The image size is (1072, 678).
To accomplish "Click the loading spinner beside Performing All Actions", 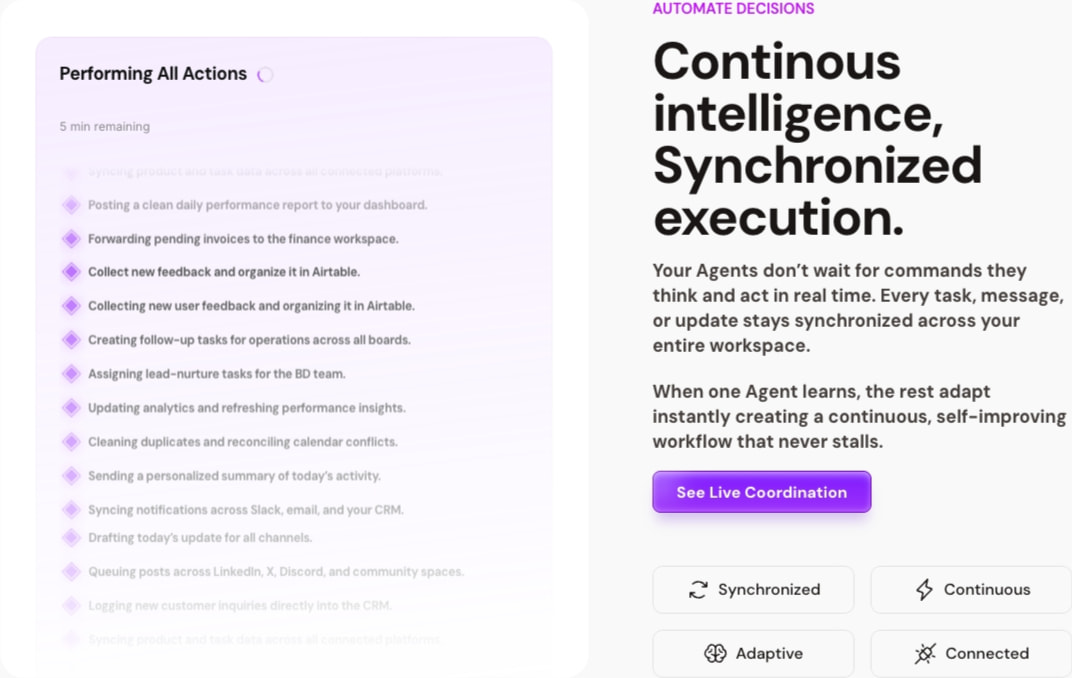I will 265,74.
